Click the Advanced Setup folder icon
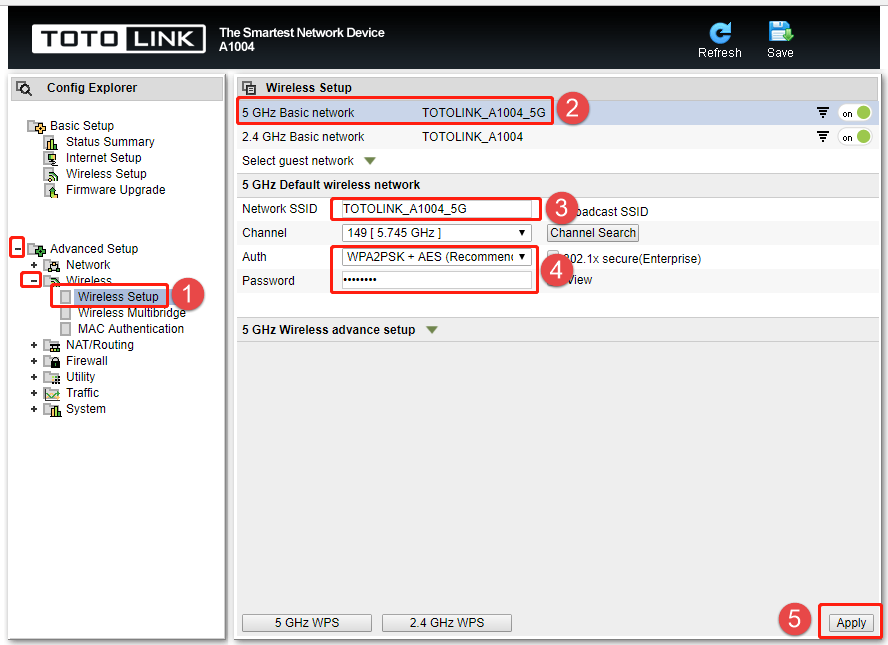The height and width of the screenshot is (645, 888). 37,249
